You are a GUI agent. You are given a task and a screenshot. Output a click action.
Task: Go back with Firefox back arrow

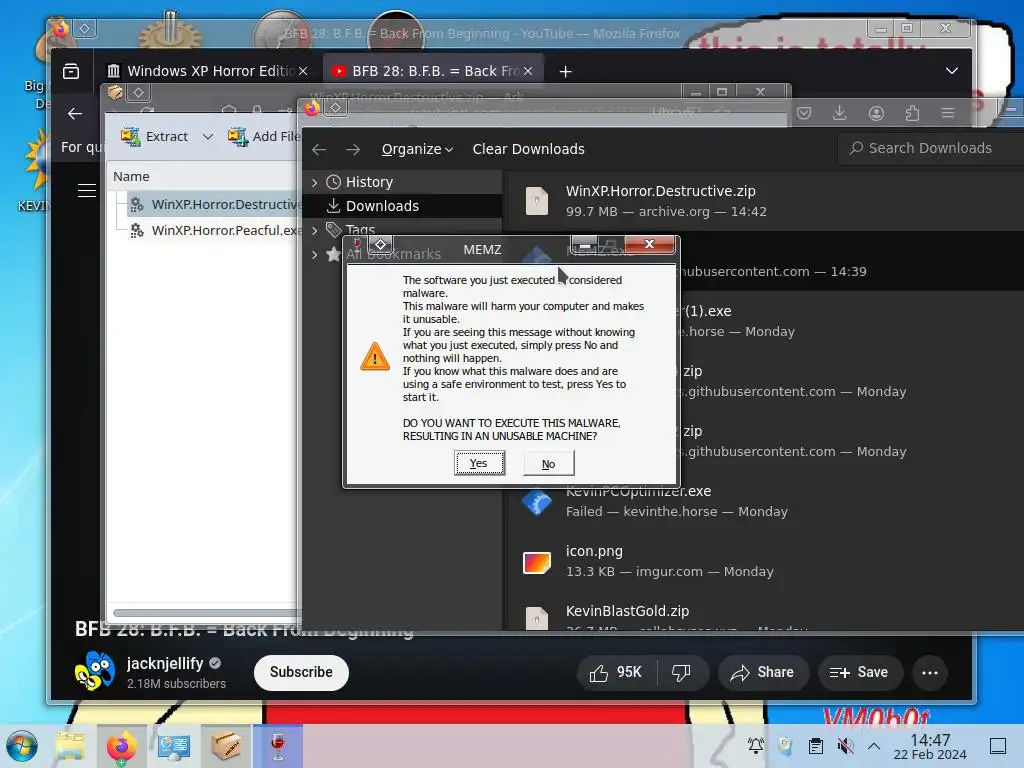[75, 114]
